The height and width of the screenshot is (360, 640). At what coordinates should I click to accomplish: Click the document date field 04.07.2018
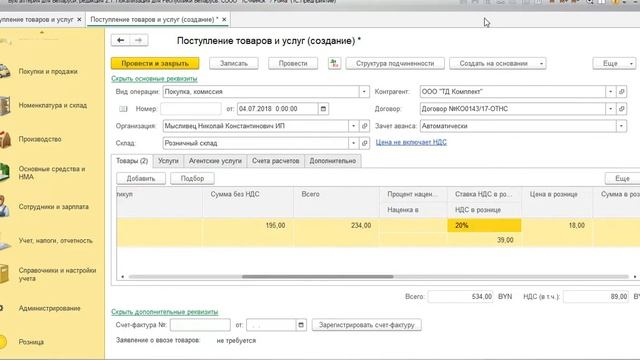pos(277,109)
